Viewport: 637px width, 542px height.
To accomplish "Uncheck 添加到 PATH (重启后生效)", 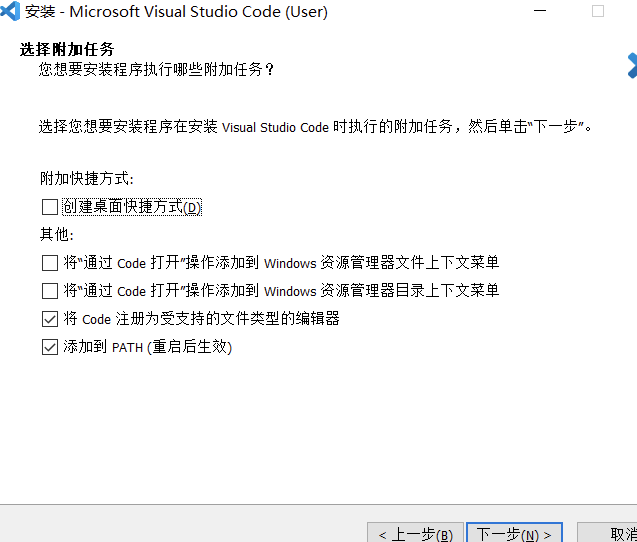I will 50,347.
